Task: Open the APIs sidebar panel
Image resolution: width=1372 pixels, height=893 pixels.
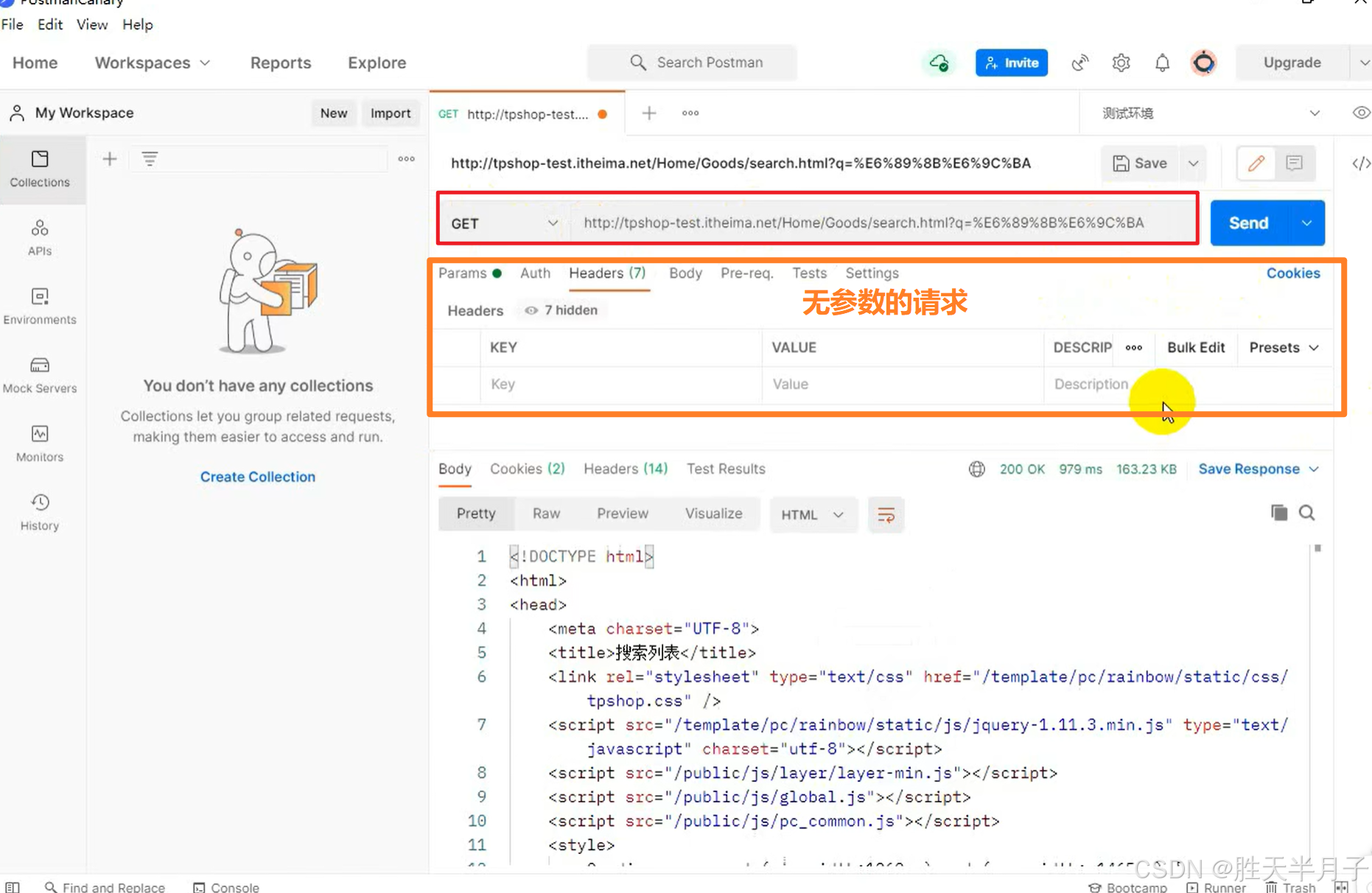Action: point(40,237)
